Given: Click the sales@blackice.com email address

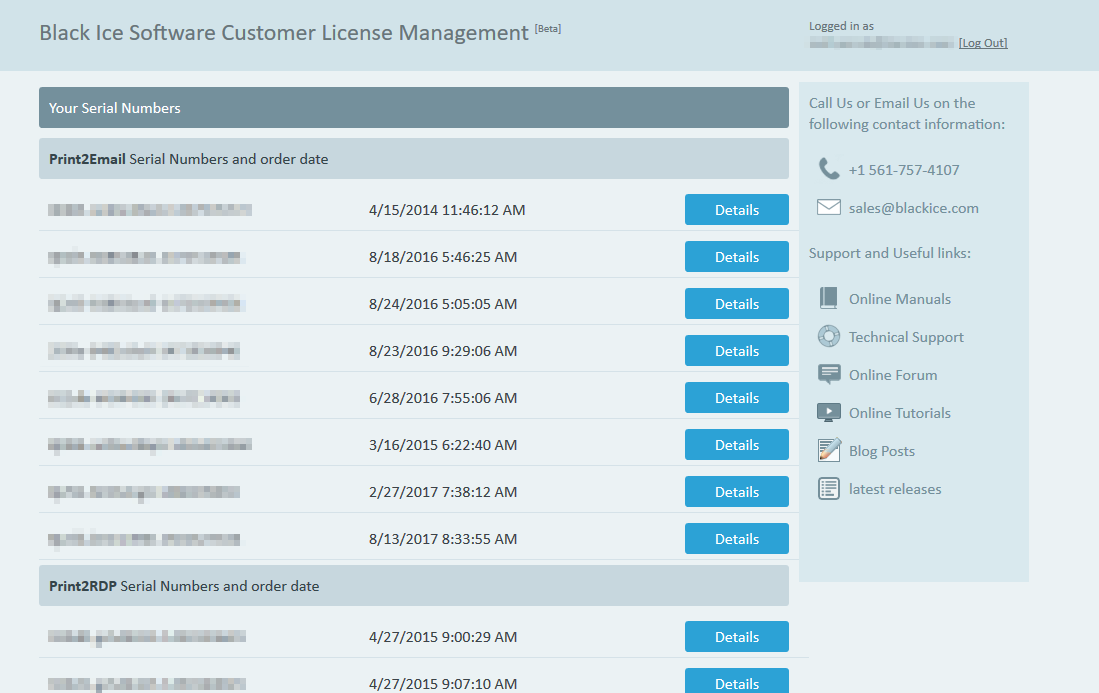Looking at the screenshot, I should click(913, 208).
